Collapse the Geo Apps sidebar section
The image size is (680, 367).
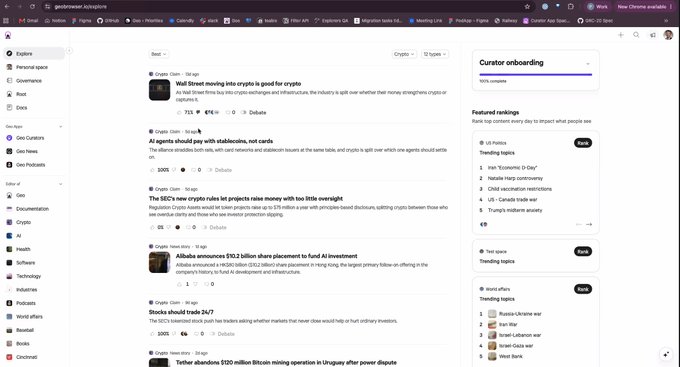(60, 127)
